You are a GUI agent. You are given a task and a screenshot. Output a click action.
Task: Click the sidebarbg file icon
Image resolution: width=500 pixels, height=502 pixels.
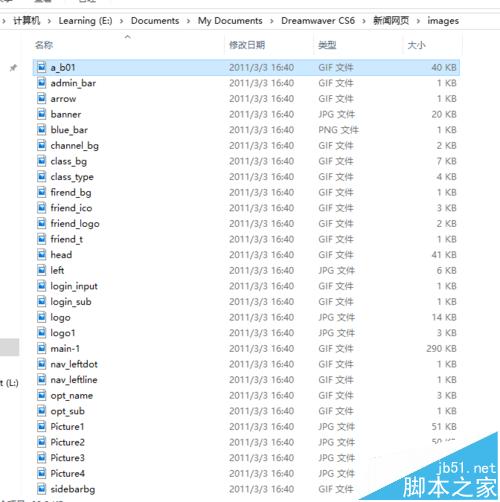tap(41, 489)
